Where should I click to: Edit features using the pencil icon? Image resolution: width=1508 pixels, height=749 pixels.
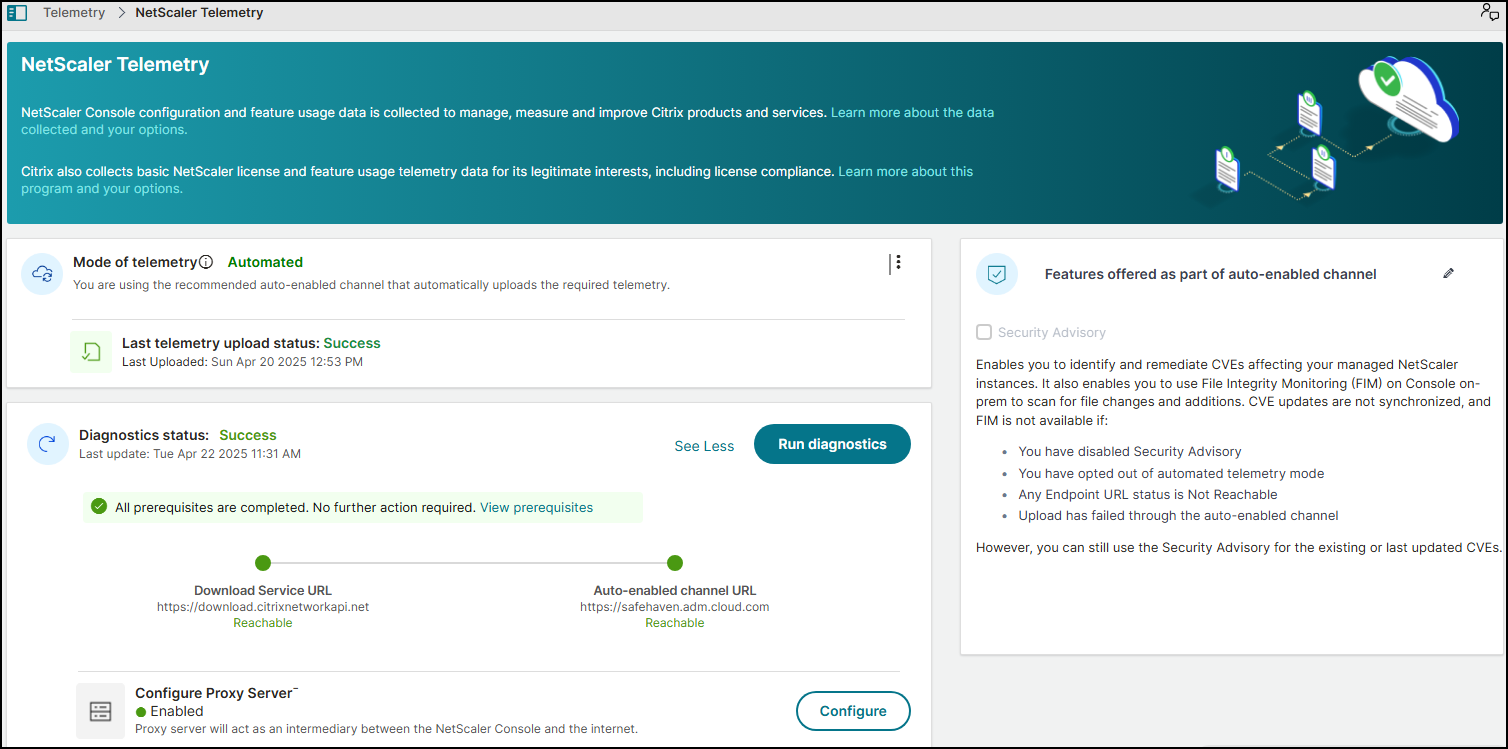point(1449,273)
